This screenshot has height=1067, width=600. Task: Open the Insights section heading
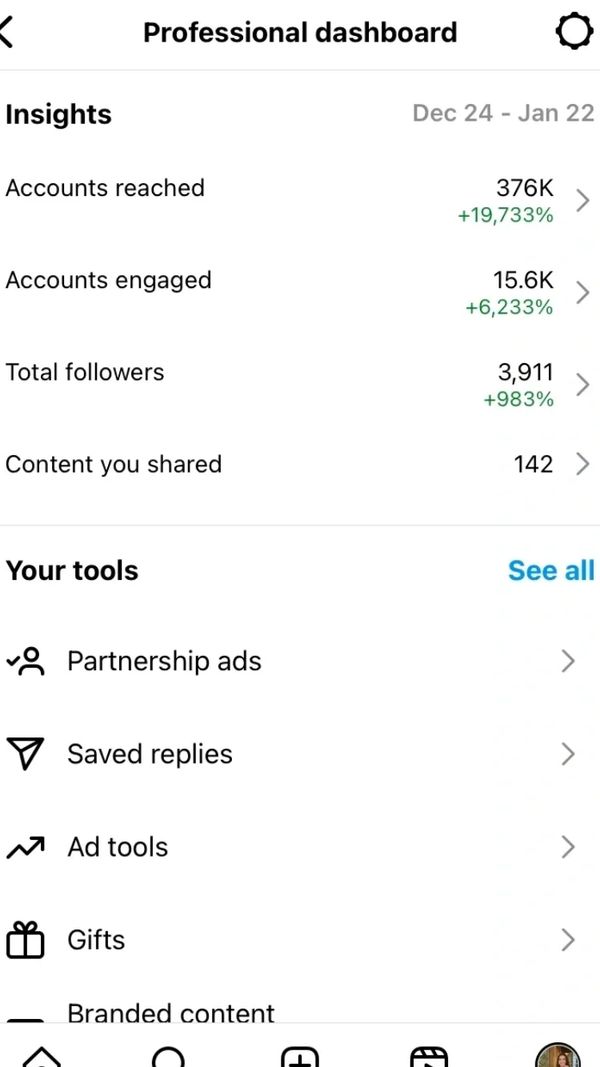pos(59,115)
